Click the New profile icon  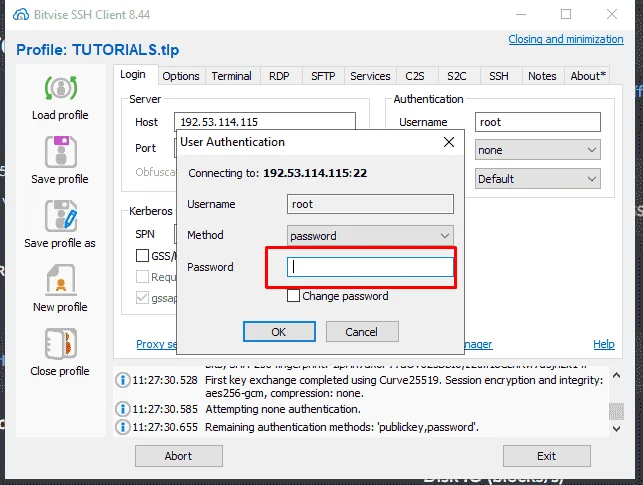click(x=61, y=280)
